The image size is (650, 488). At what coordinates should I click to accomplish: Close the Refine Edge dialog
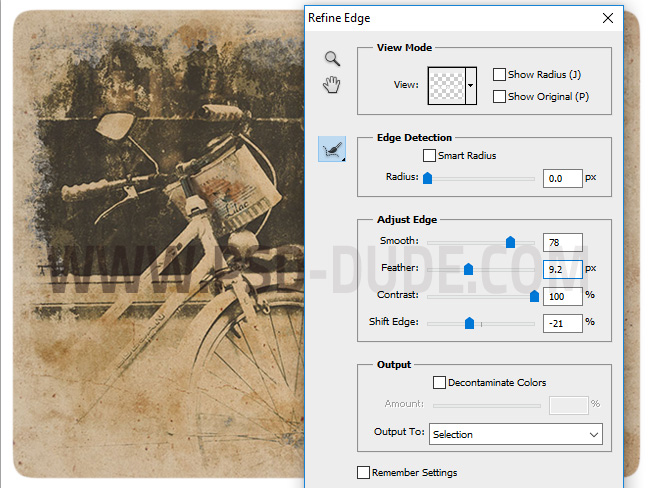point(608,17)
